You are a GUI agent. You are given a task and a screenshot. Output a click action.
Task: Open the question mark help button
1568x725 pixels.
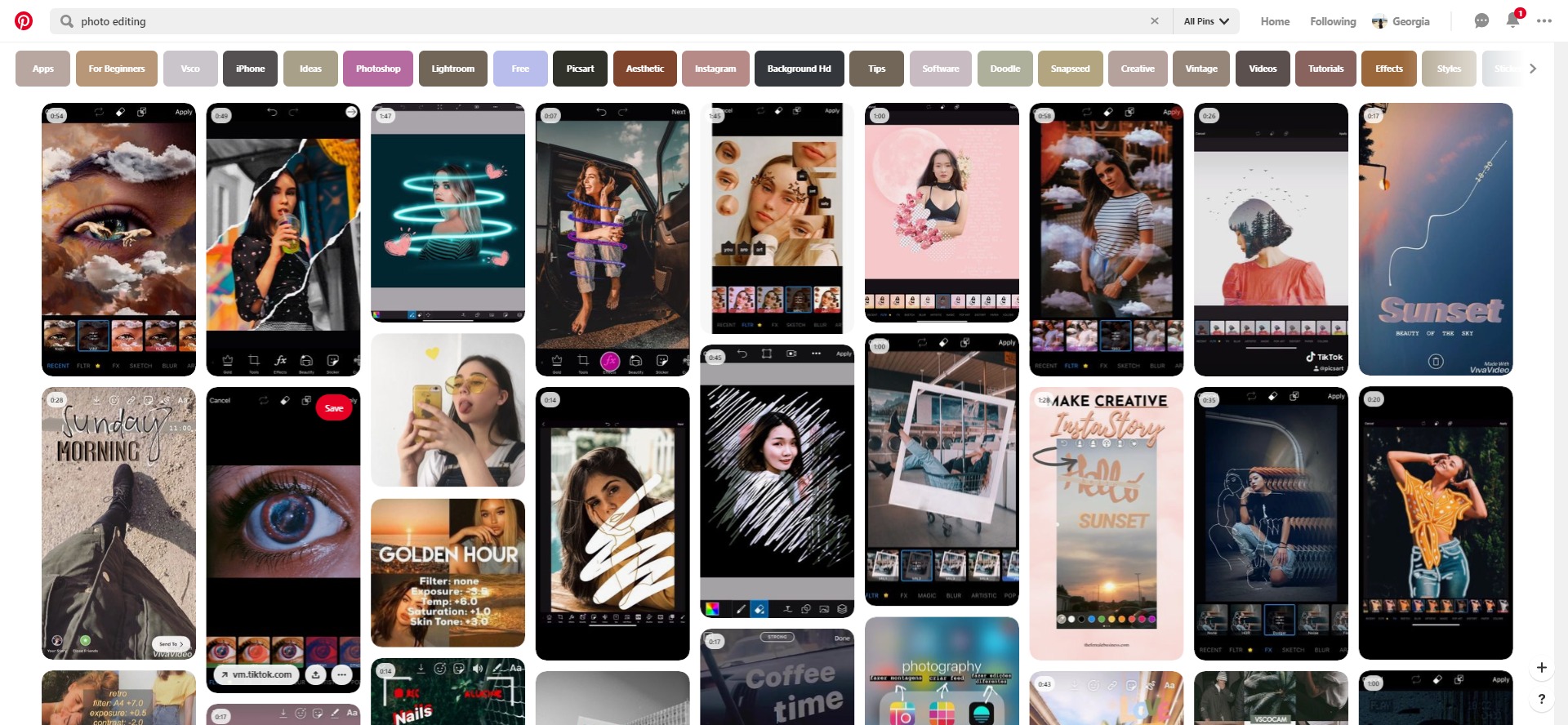click(1542, 699)
